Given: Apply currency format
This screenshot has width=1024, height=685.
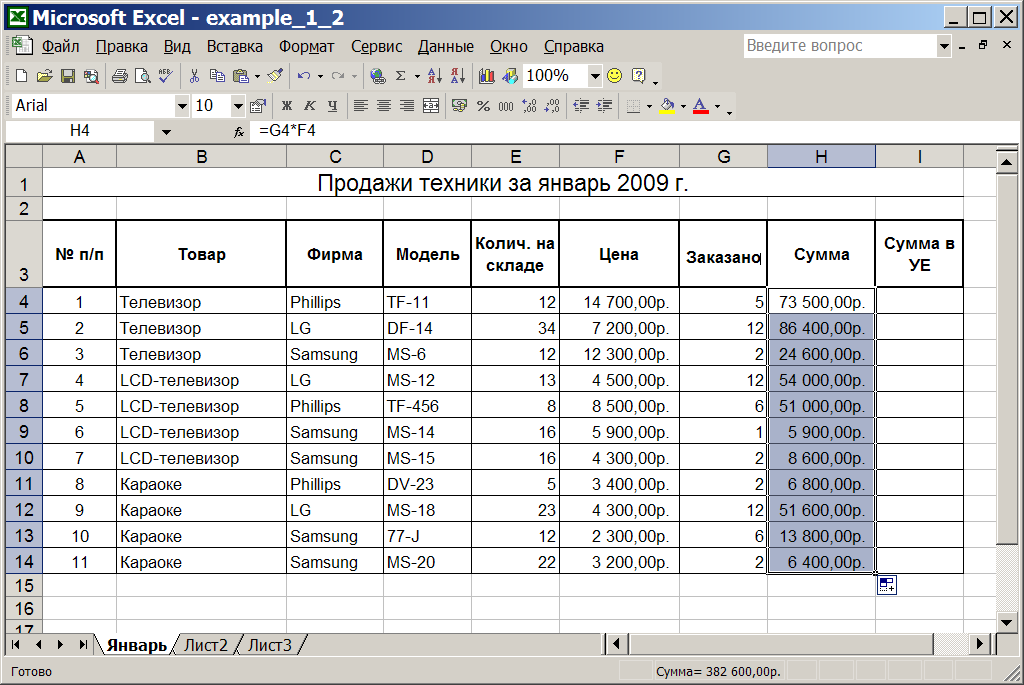Looking at the screenshot, I should click(x=460, y=106).
